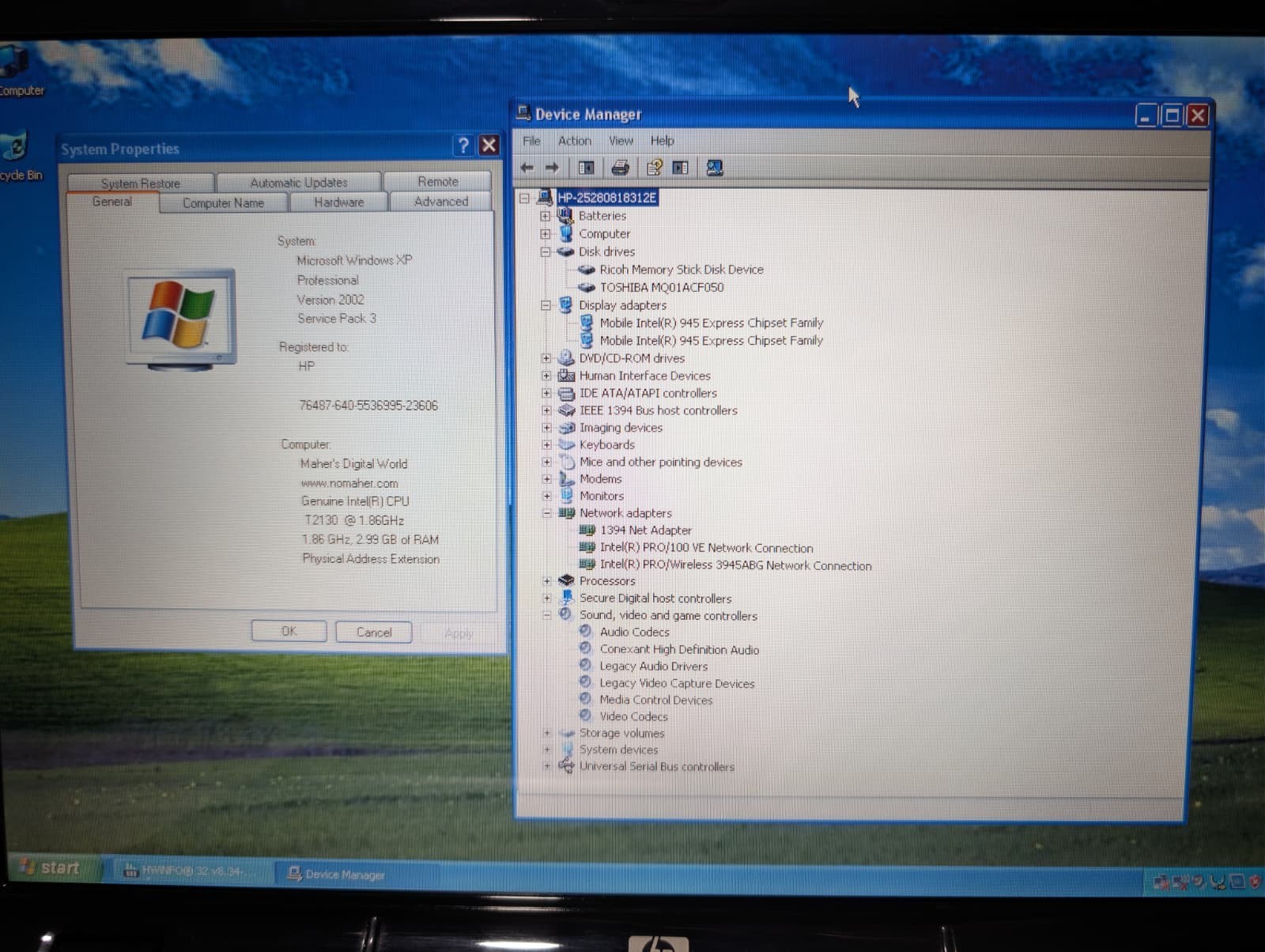Open the Action menu
Image resolution: width=1265 pixels, height=952 pixels.
[575, 141]
